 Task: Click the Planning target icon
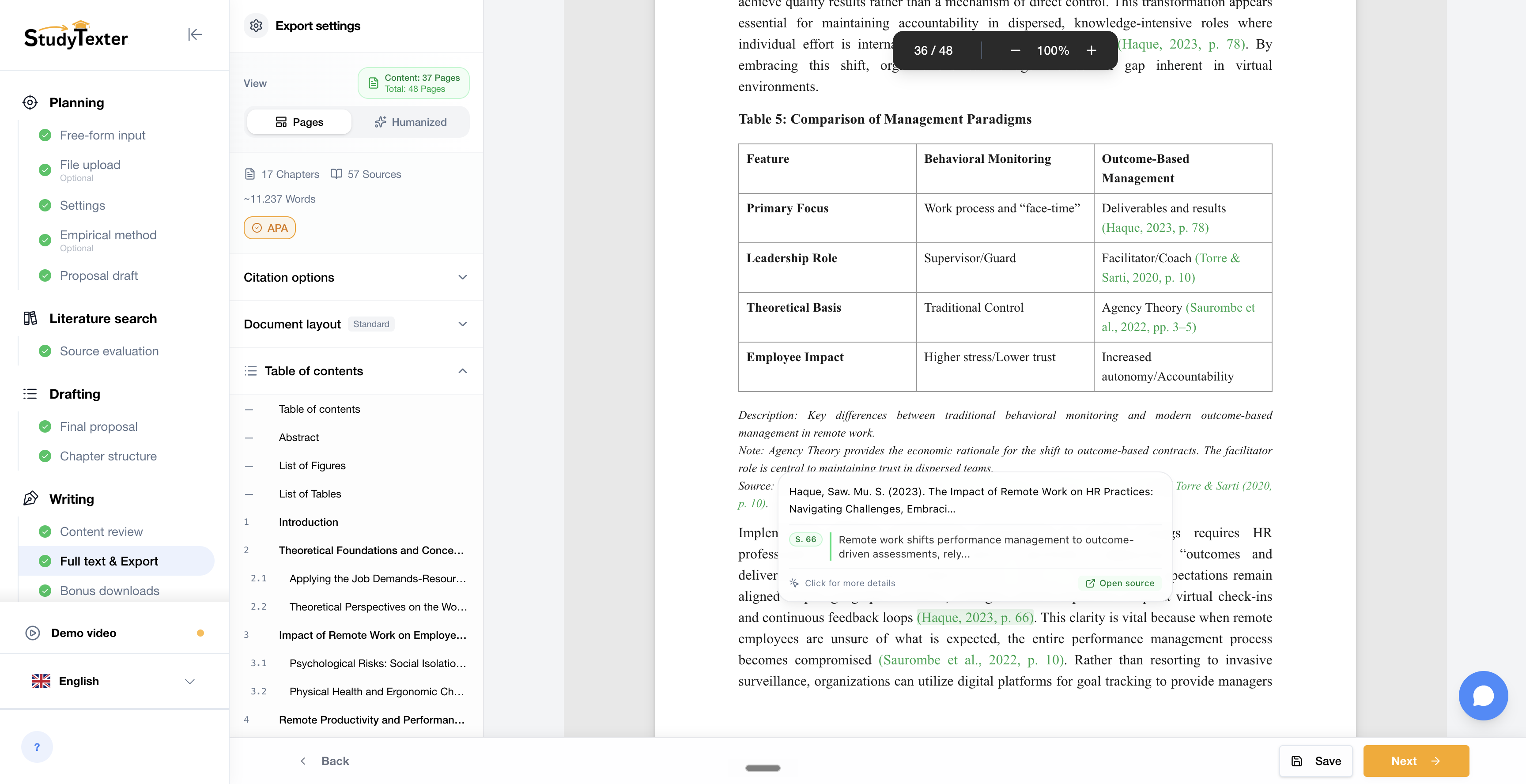(30, 102)
